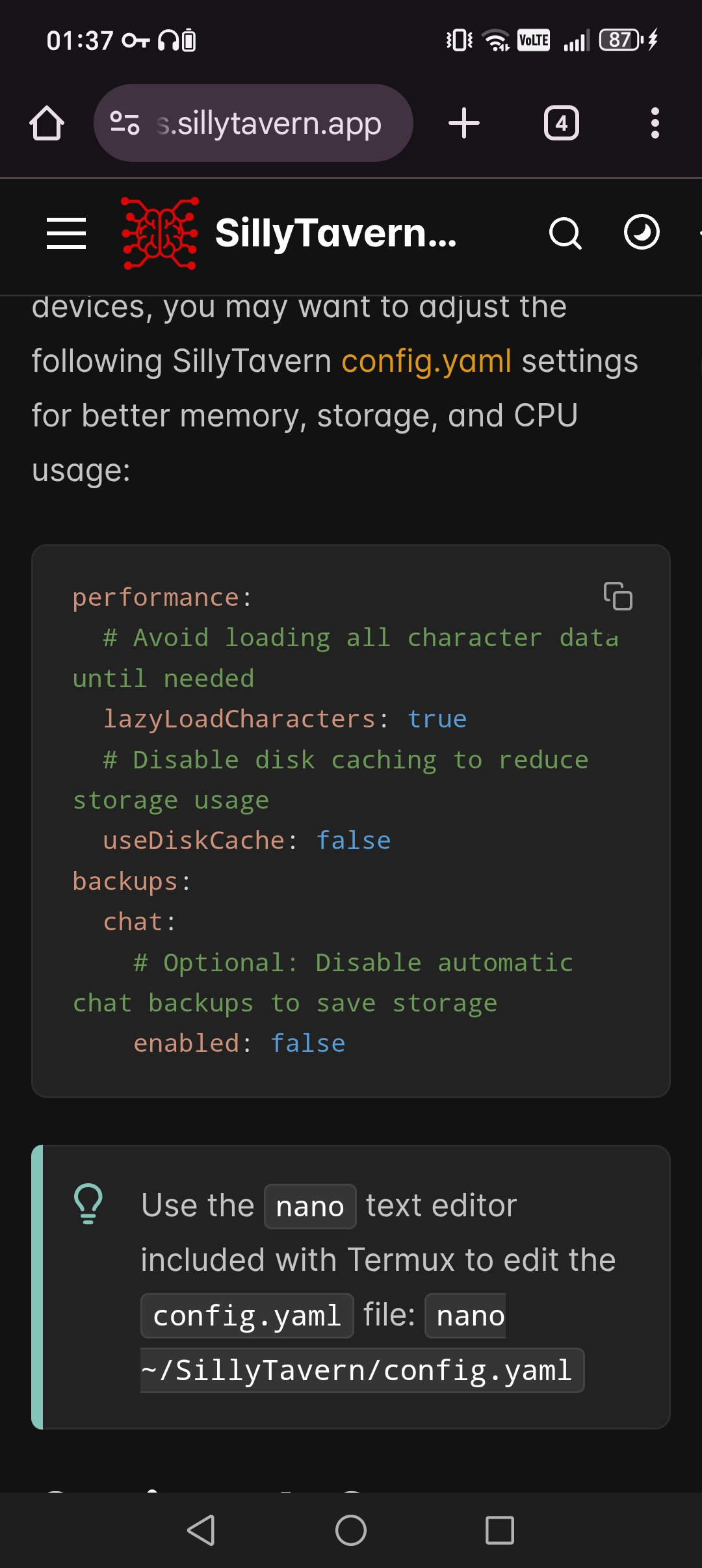702x1568 pixels.
Task: Open site settings icon in address bar
Action: 125,123
